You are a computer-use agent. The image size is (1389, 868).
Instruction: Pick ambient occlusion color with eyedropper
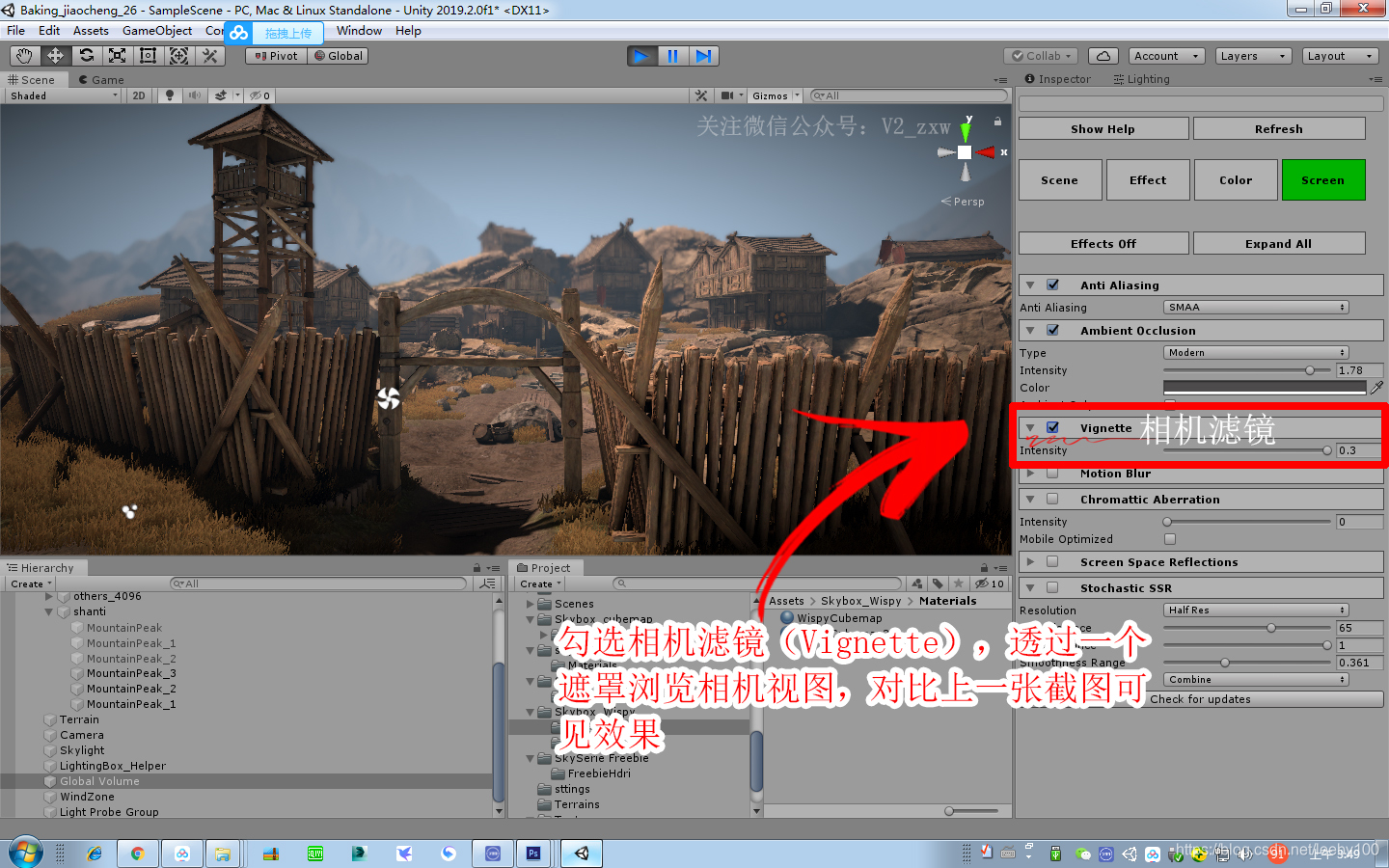click(x=1376, y=388)
